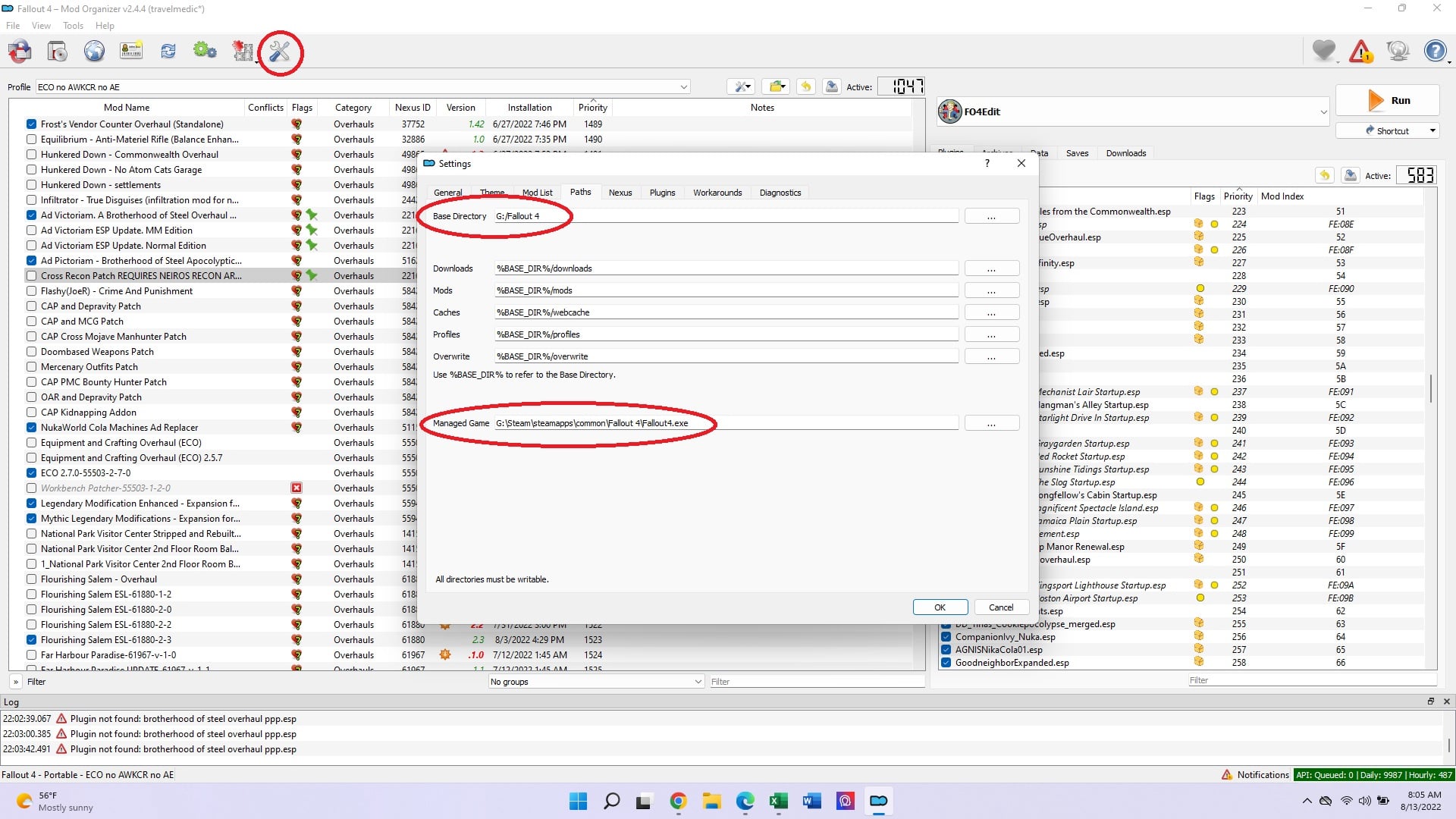Switch to Nexus tab in Settings
This screenshot has height=819, width=1456.
(x=620, y=193)
